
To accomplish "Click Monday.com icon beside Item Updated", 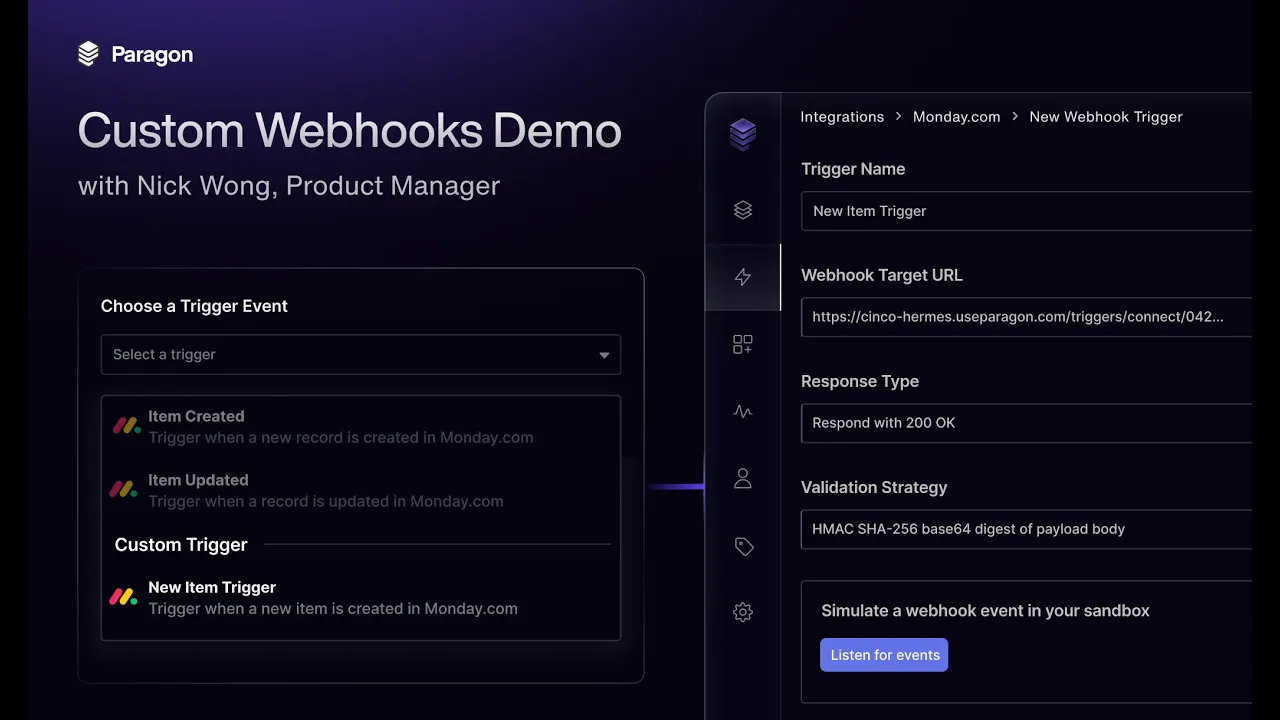I will click(x=123, y=490).
